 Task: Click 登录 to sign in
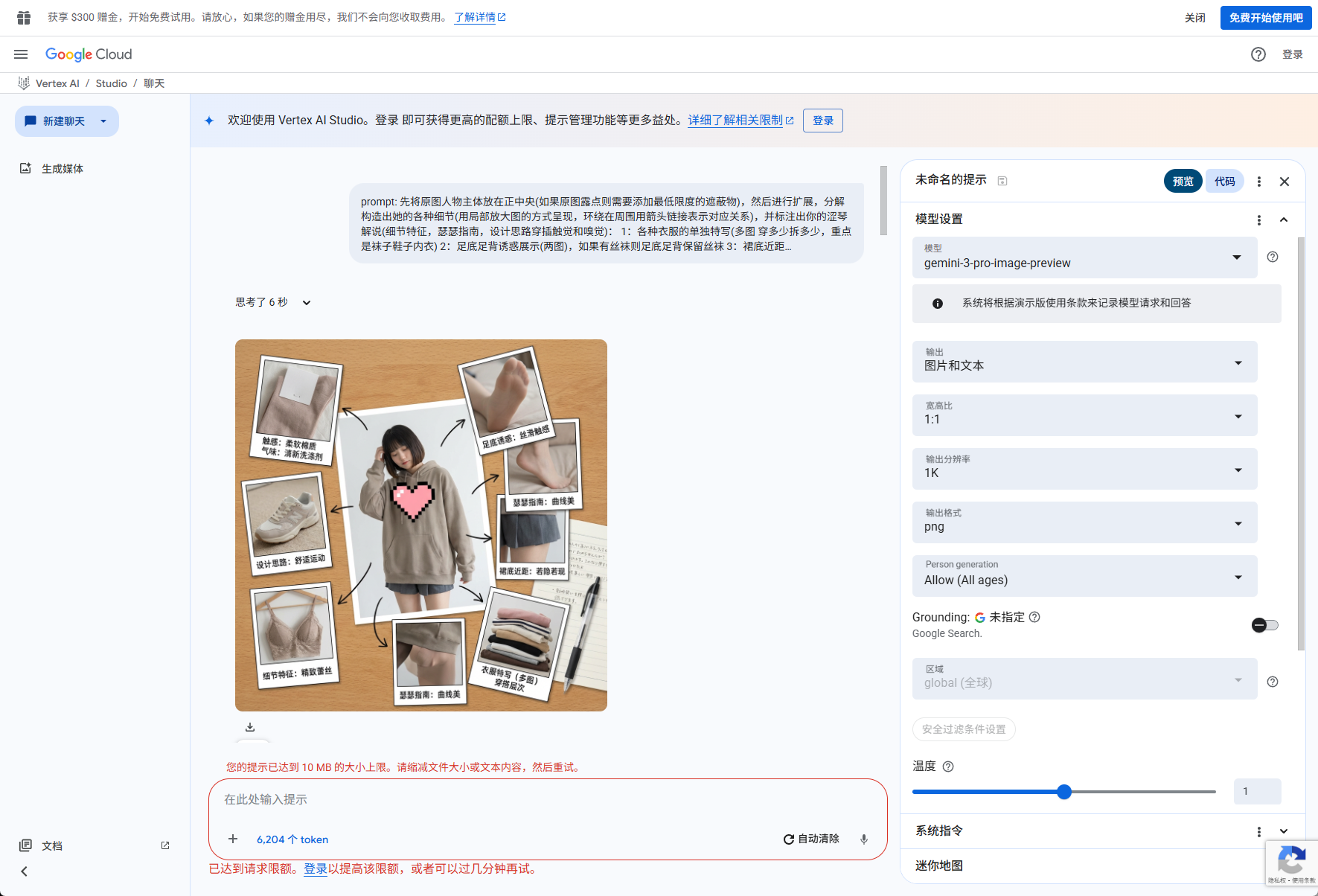click(1293, 54)
